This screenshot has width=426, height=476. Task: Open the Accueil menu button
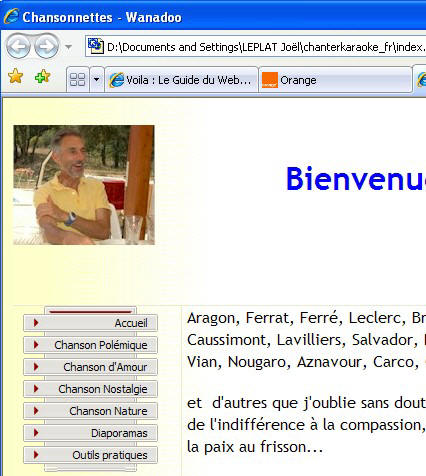pyautogui.click(x=90, y=323)
